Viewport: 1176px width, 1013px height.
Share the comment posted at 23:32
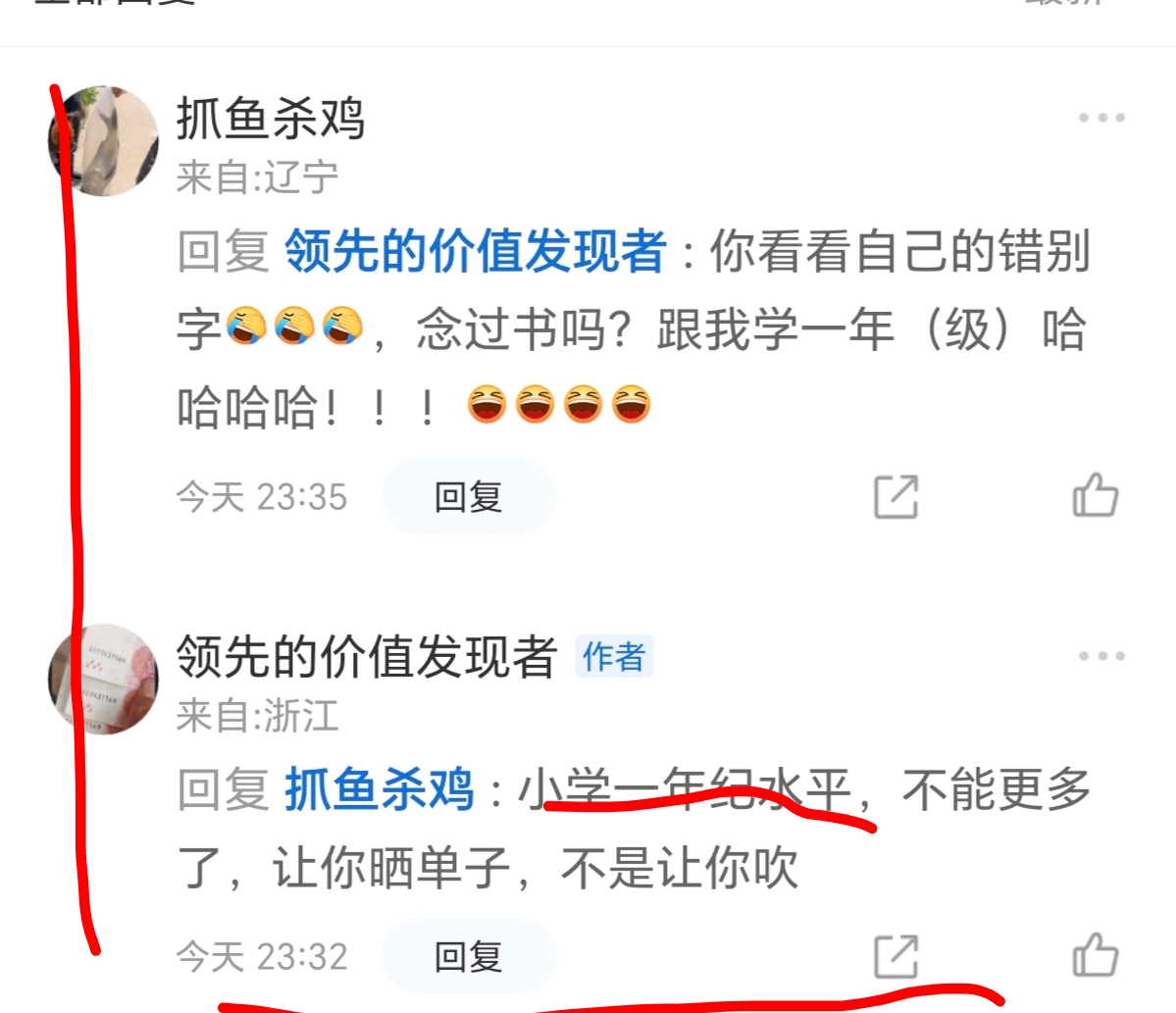click(x=896, y=956)
